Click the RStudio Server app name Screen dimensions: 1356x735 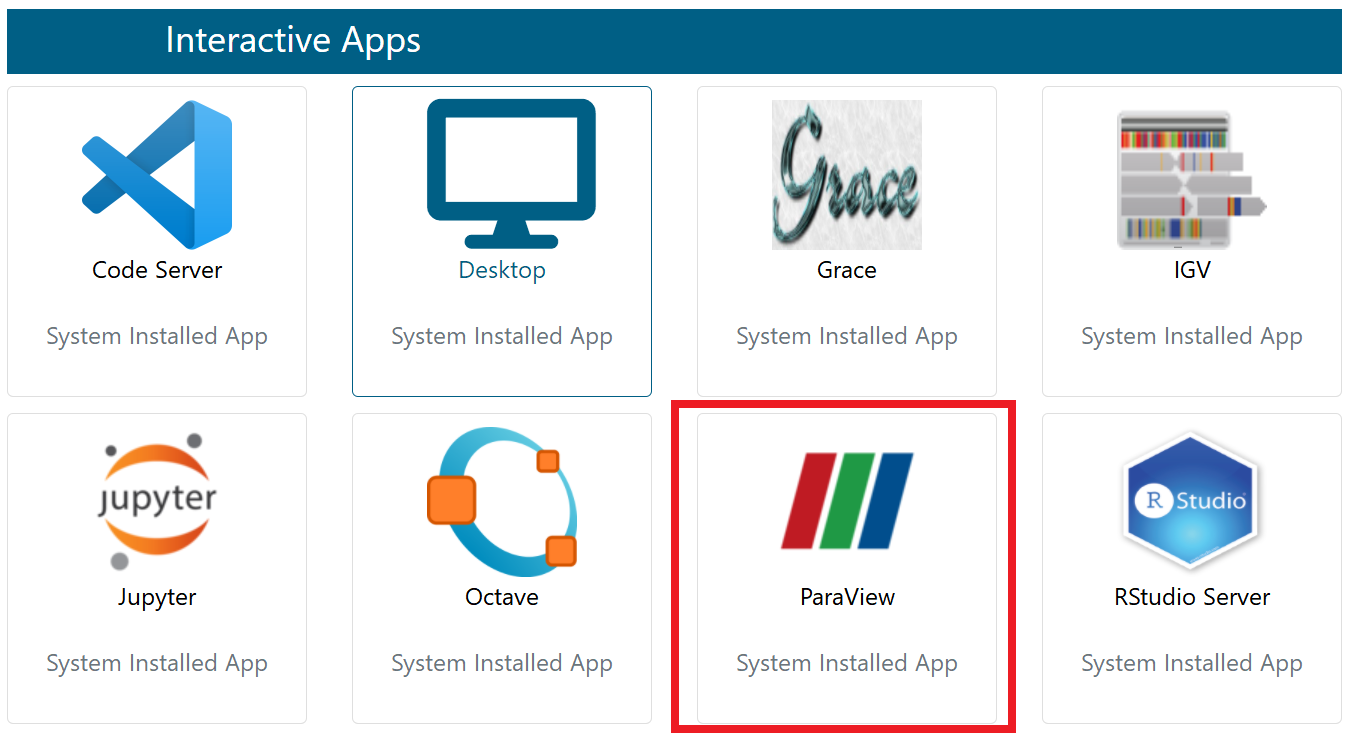pos(1192,597)
